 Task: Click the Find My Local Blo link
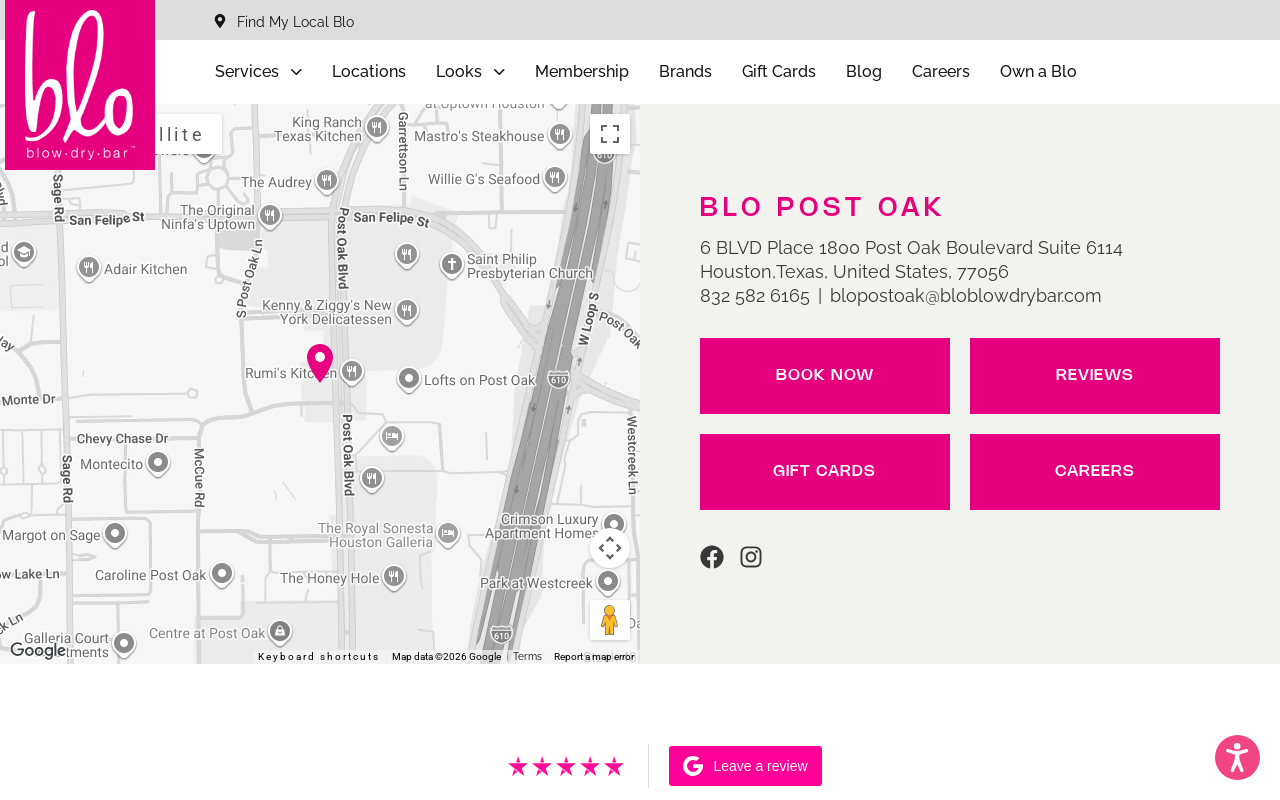coord(295,21)
